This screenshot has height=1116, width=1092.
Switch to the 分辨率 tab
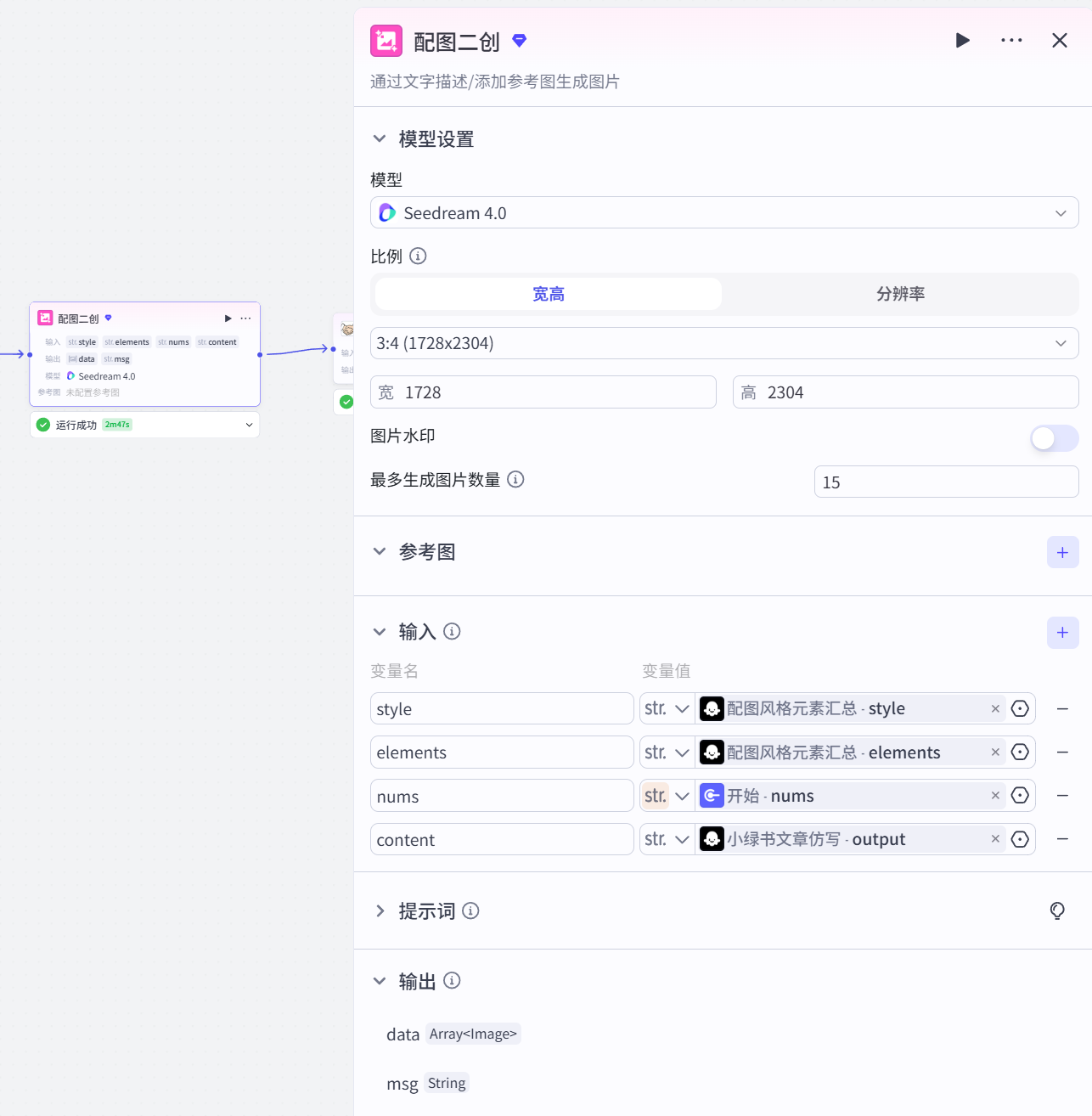[900, 294]
